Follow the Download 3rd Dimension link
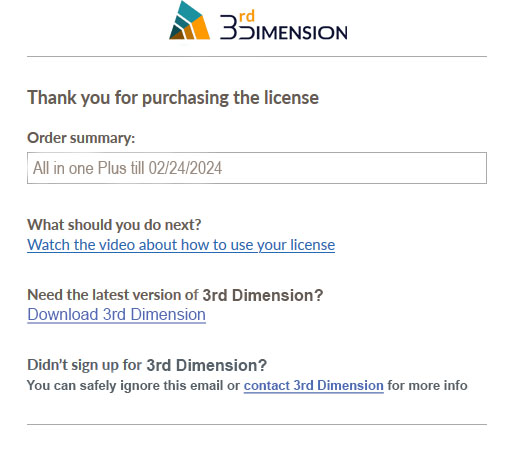516x449 pixels. point(116,315)
